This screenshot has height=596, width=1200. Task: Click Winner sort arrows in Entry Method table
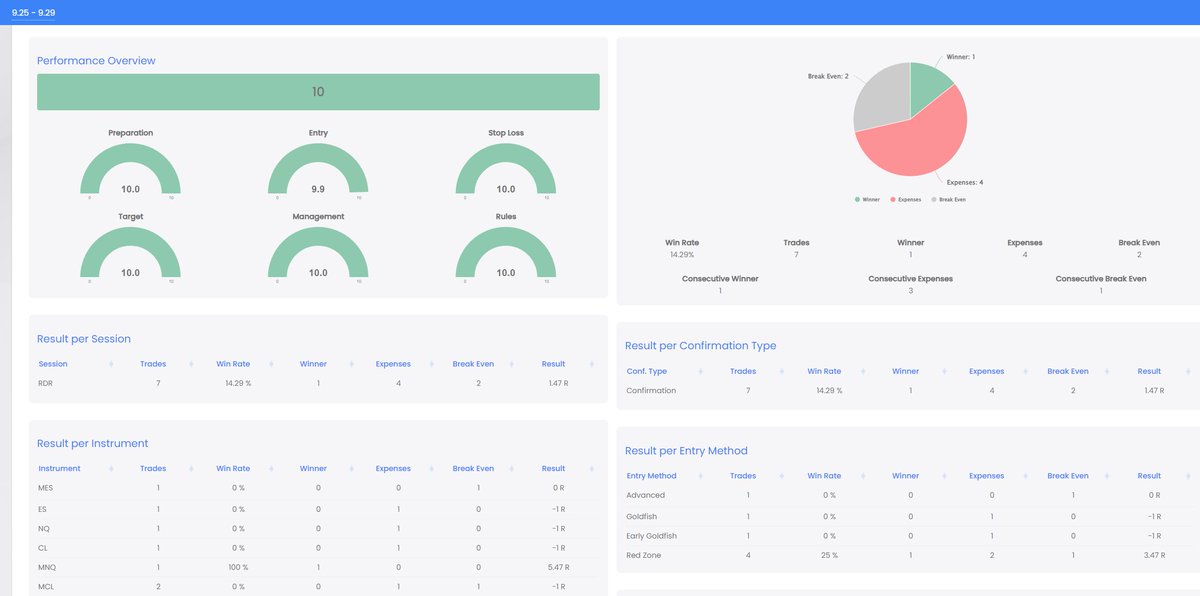[x=942, y=476]
